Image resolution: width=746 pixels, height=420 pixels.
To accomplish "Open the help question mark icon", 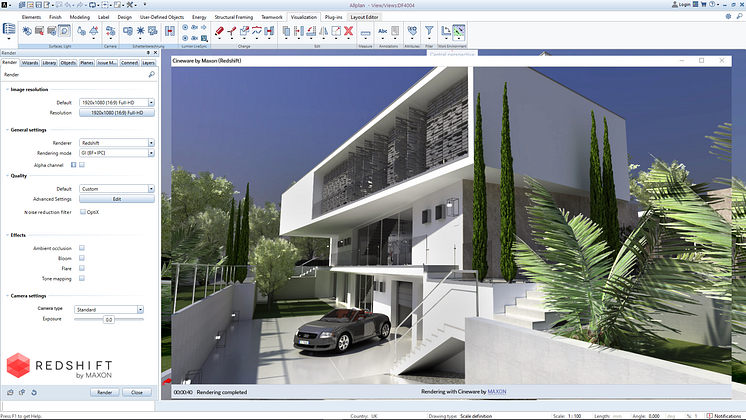I will point(712,4).
